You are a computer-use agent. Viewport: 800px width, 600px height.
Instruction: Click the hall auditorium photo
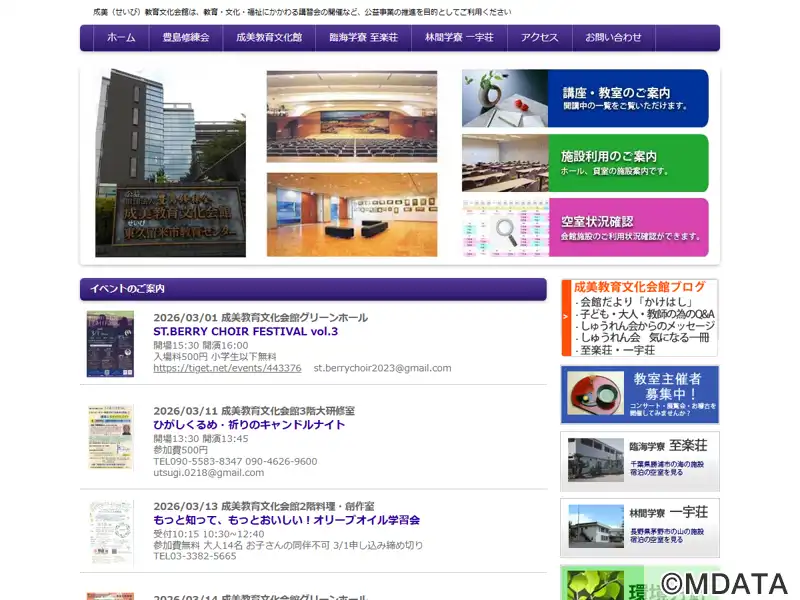click(351, 116)
